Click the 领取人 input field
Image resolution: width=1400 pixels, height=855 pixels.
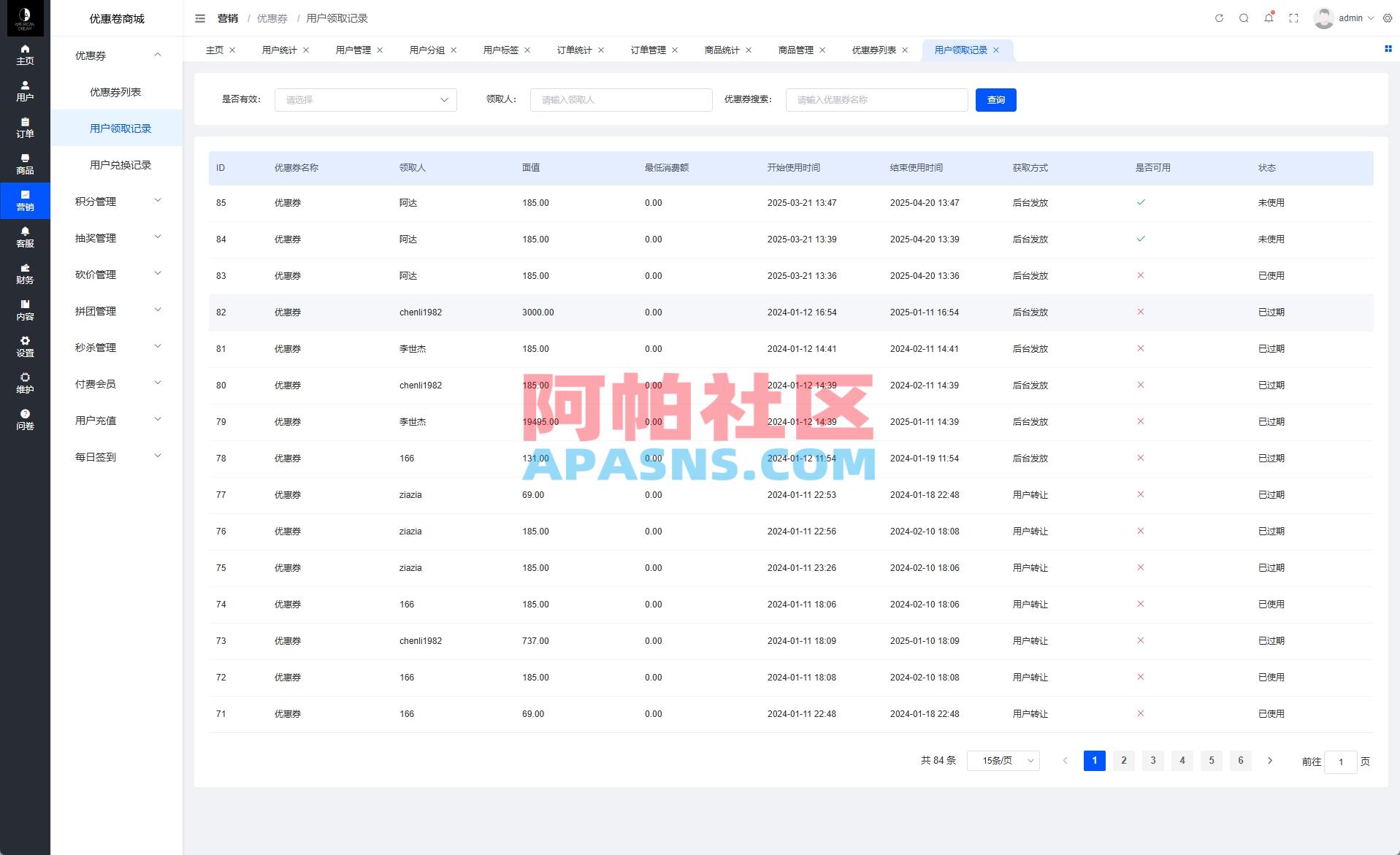point(621,100)
